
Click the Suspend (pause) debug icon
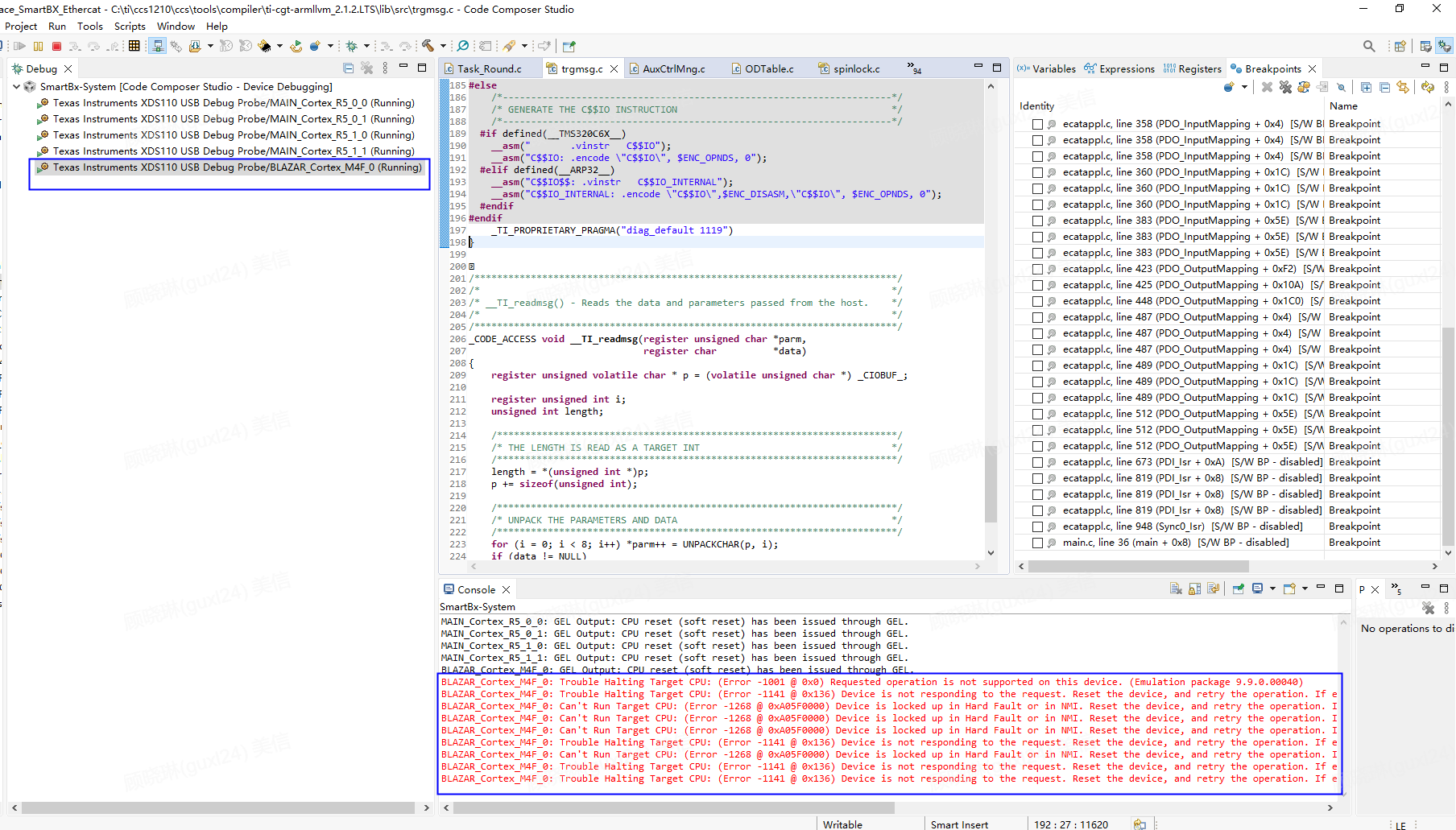(38, 46)
